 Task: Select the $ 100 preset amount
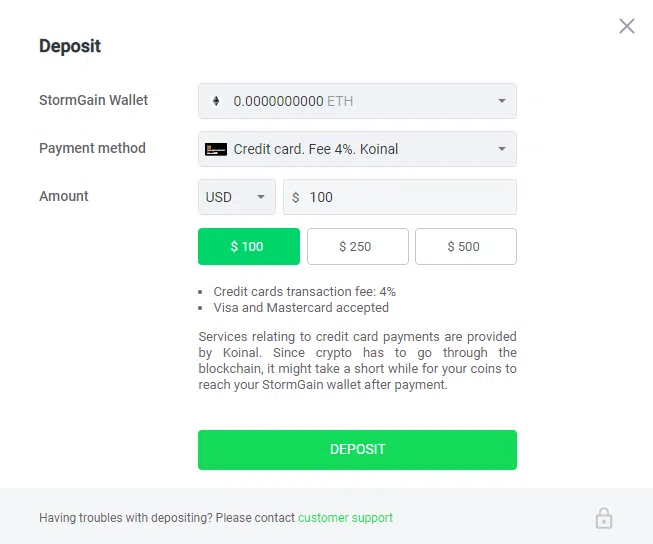coord(248,246)
